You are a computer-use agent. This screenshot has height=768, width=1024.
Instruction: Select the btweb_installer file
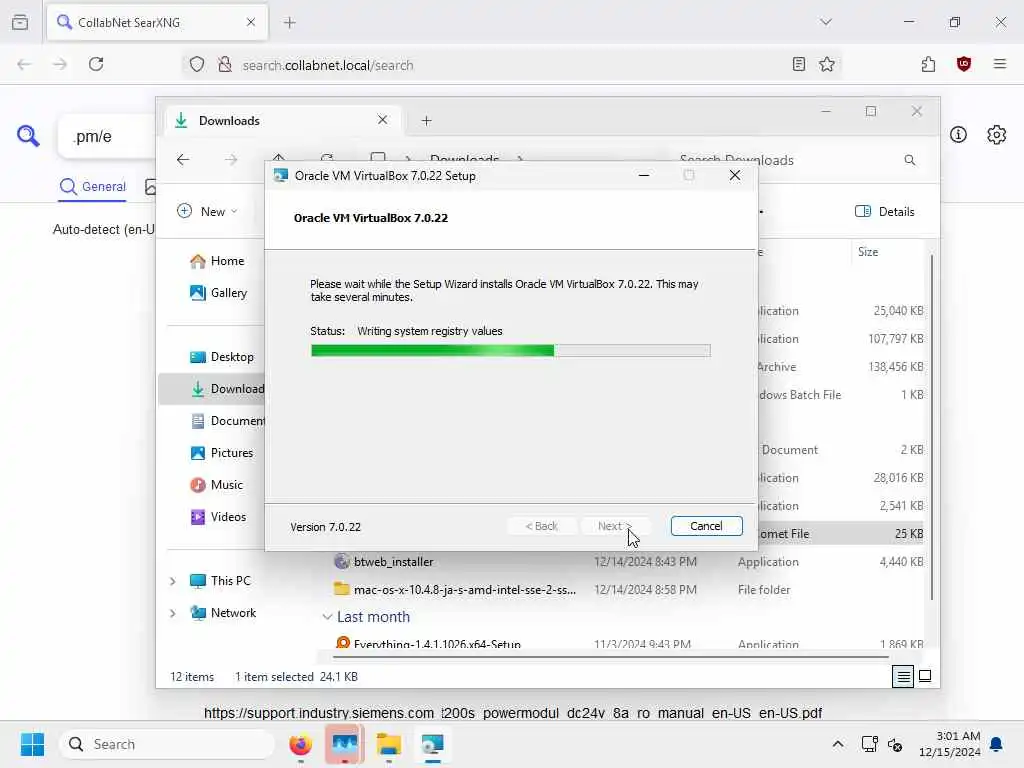pos(394,562)
